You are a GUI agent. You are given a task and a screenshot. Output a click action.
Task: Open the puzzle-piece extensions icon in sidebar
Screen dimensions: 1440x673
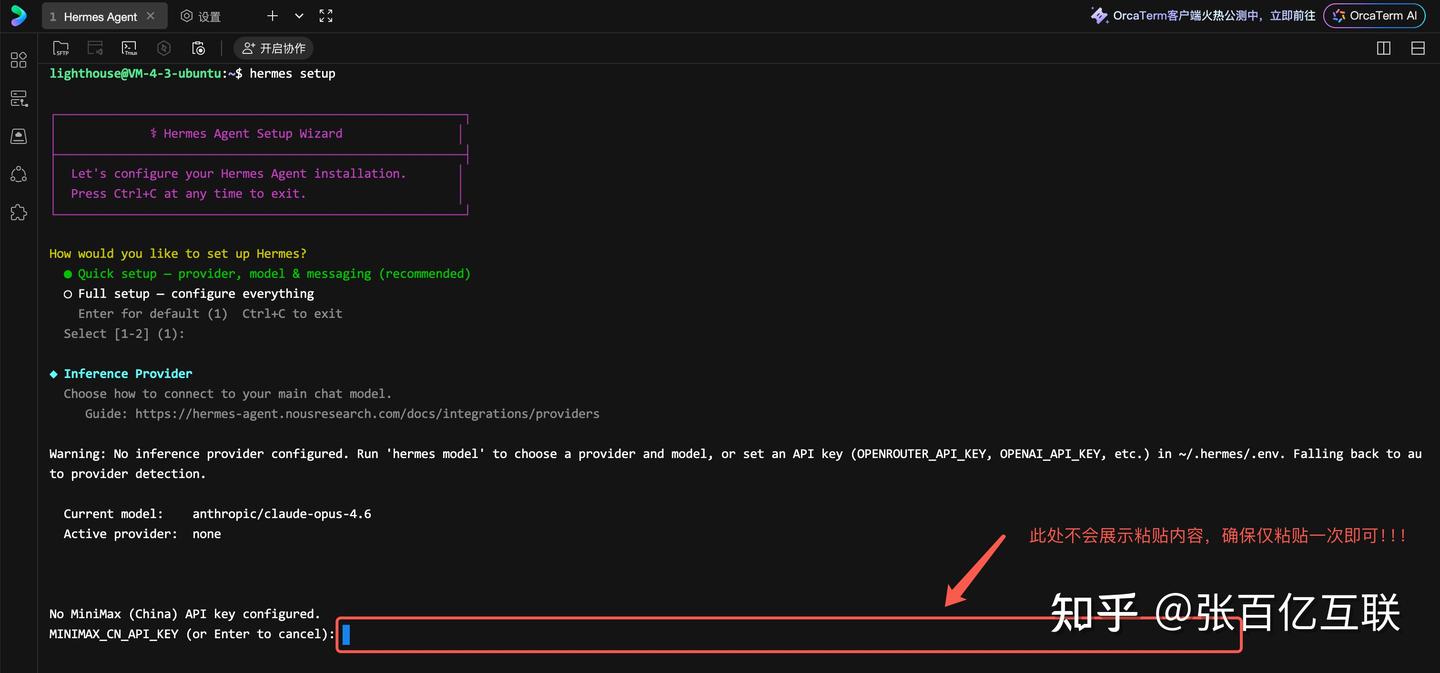click(x=18, y=212)
